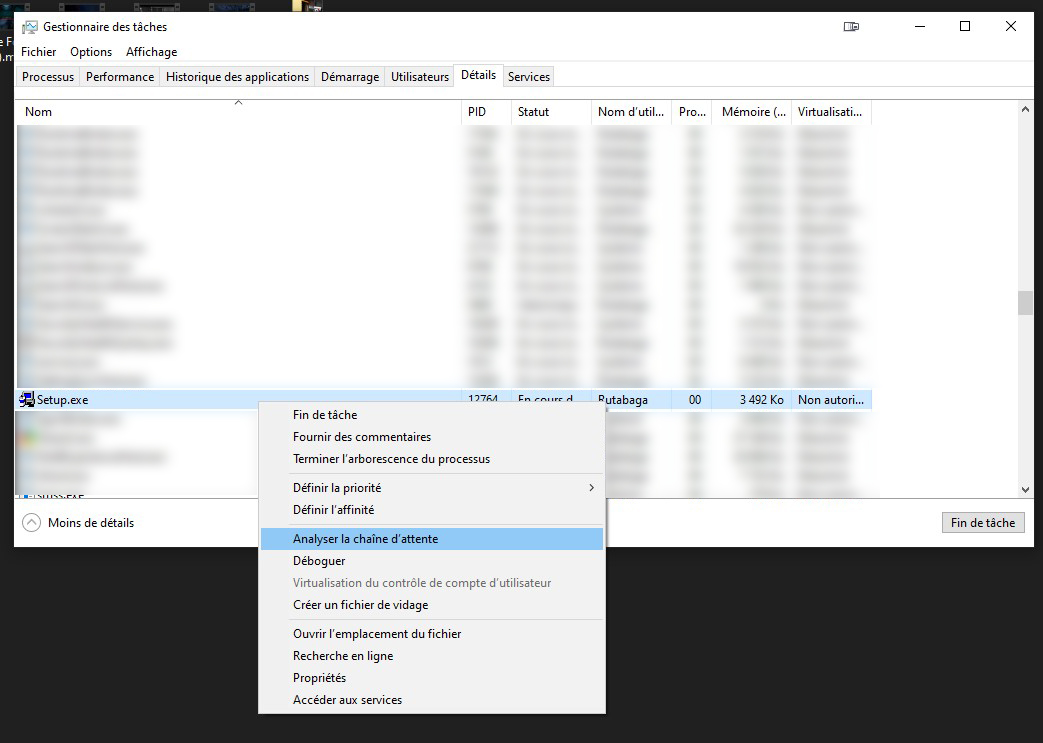Open the Fichier menu
Screen dimensions: 1043x743
(x=39, y=52)
